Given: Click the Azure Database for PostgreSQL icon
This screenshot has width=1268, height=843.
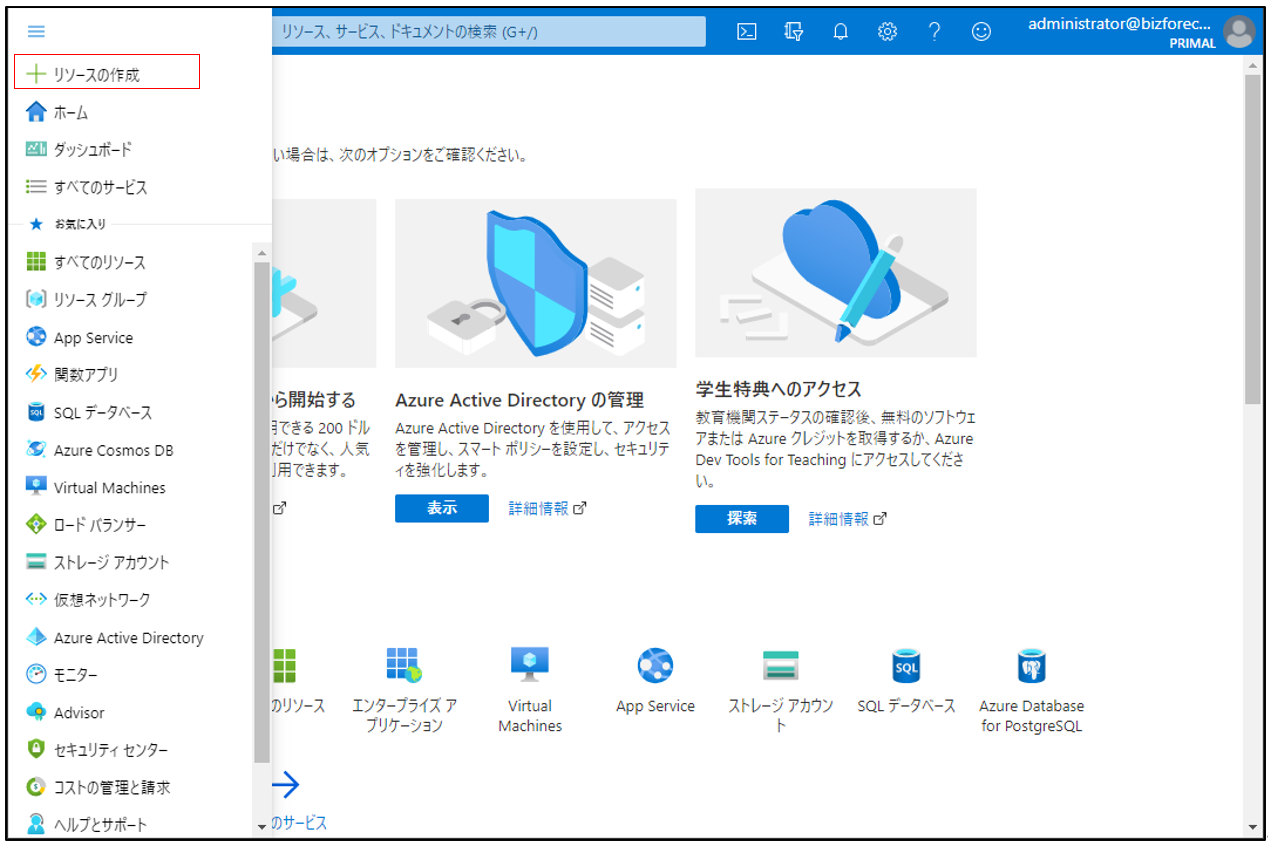Looking at the screenshot, I should pos(1031,665).
